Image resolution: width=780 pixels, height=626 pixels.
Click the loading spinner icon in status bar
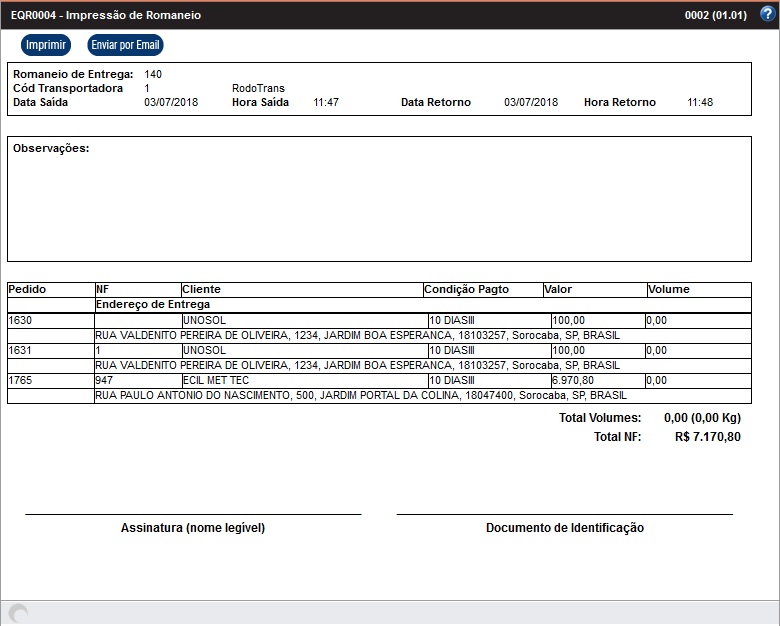point(17,614)
